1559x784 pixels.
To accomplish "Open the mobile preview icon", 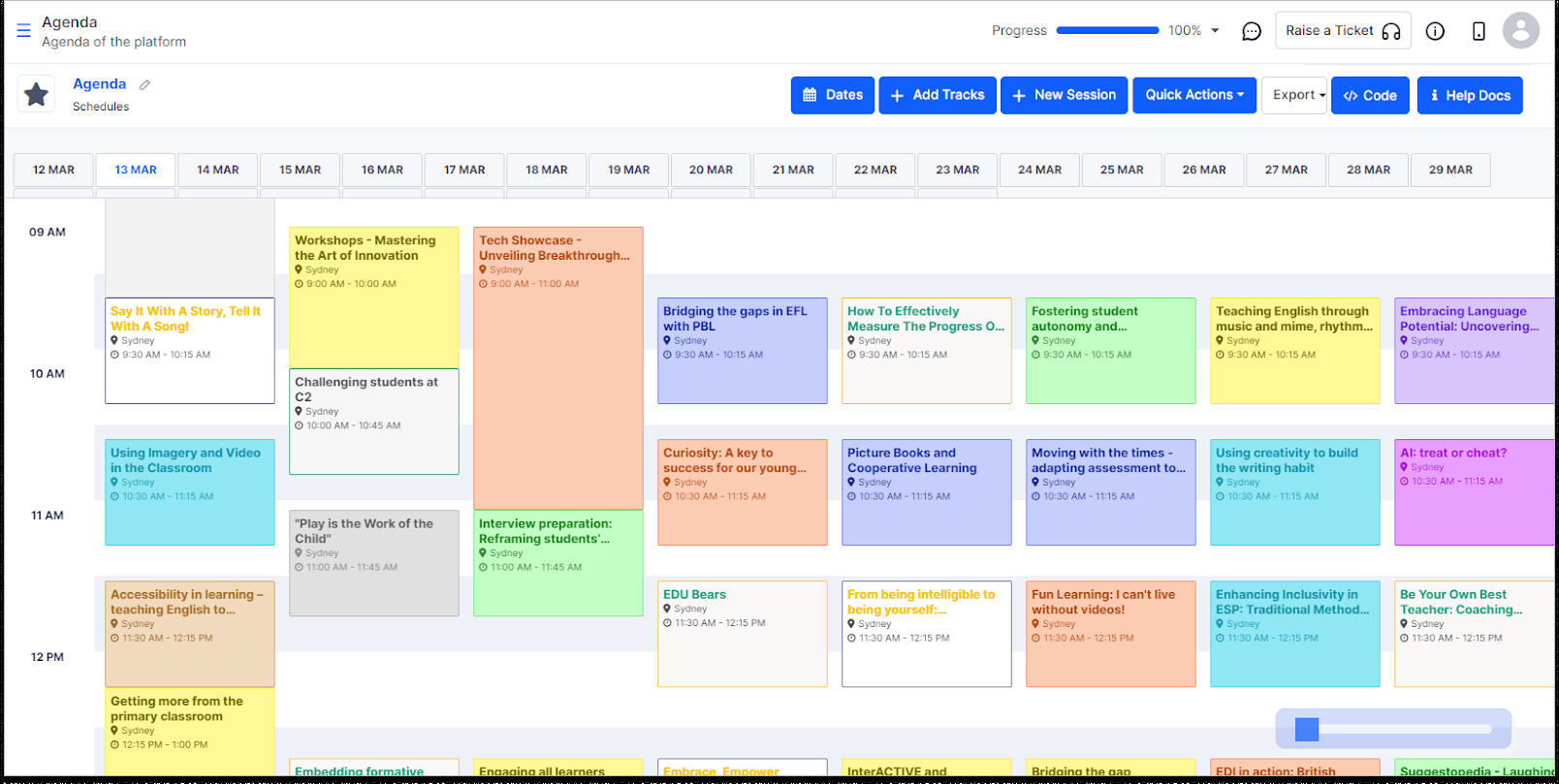I will [1479, 31].
